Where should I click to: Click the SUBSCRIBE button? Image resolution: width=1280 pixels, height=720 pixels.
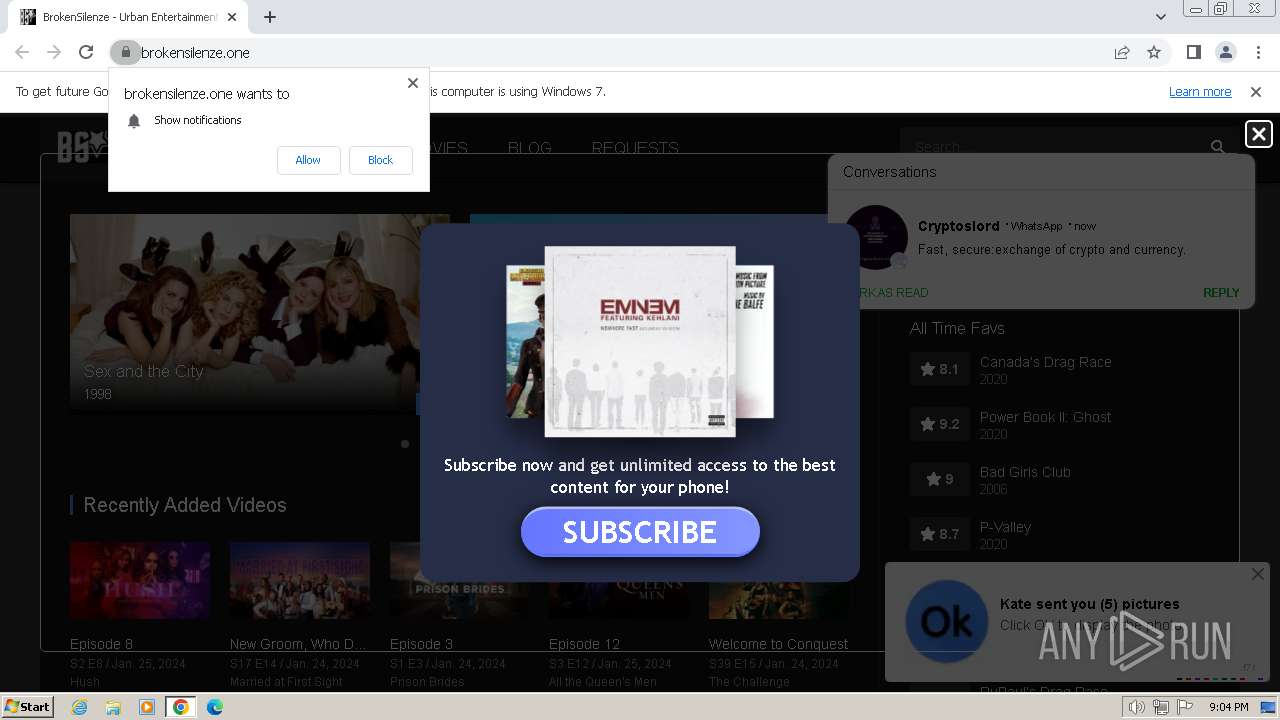[x=640, y=532]
